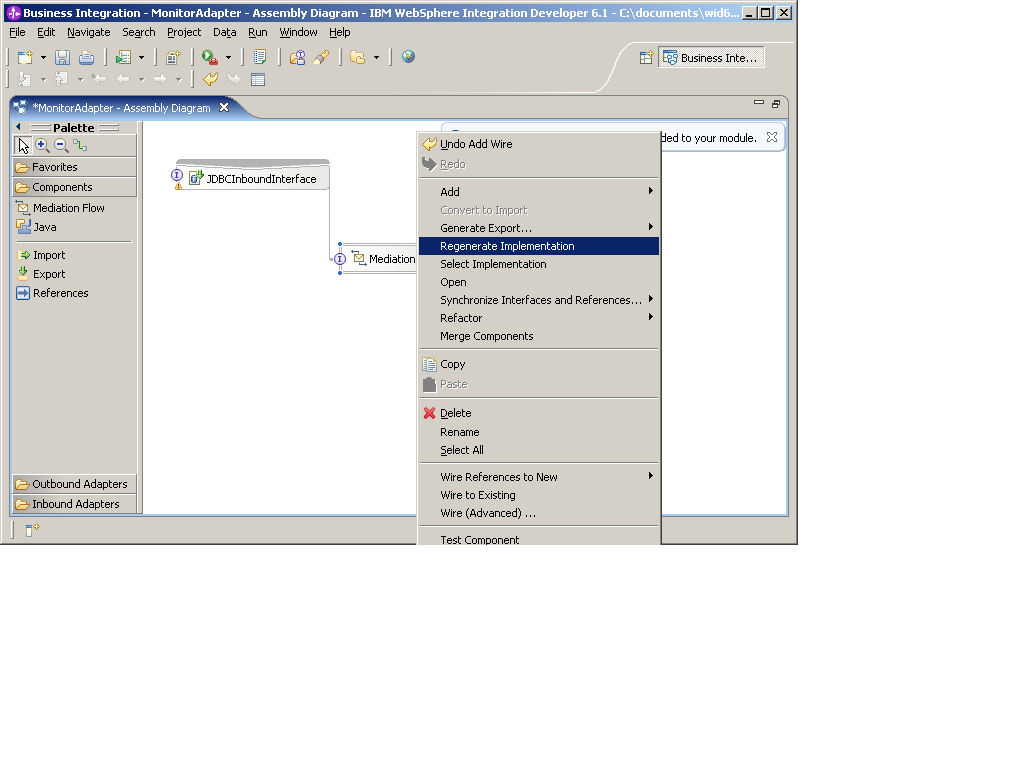Pick Mediation Flow from the palette
Viewport: 1024px width, 768px height.
(x=60, y=208)
